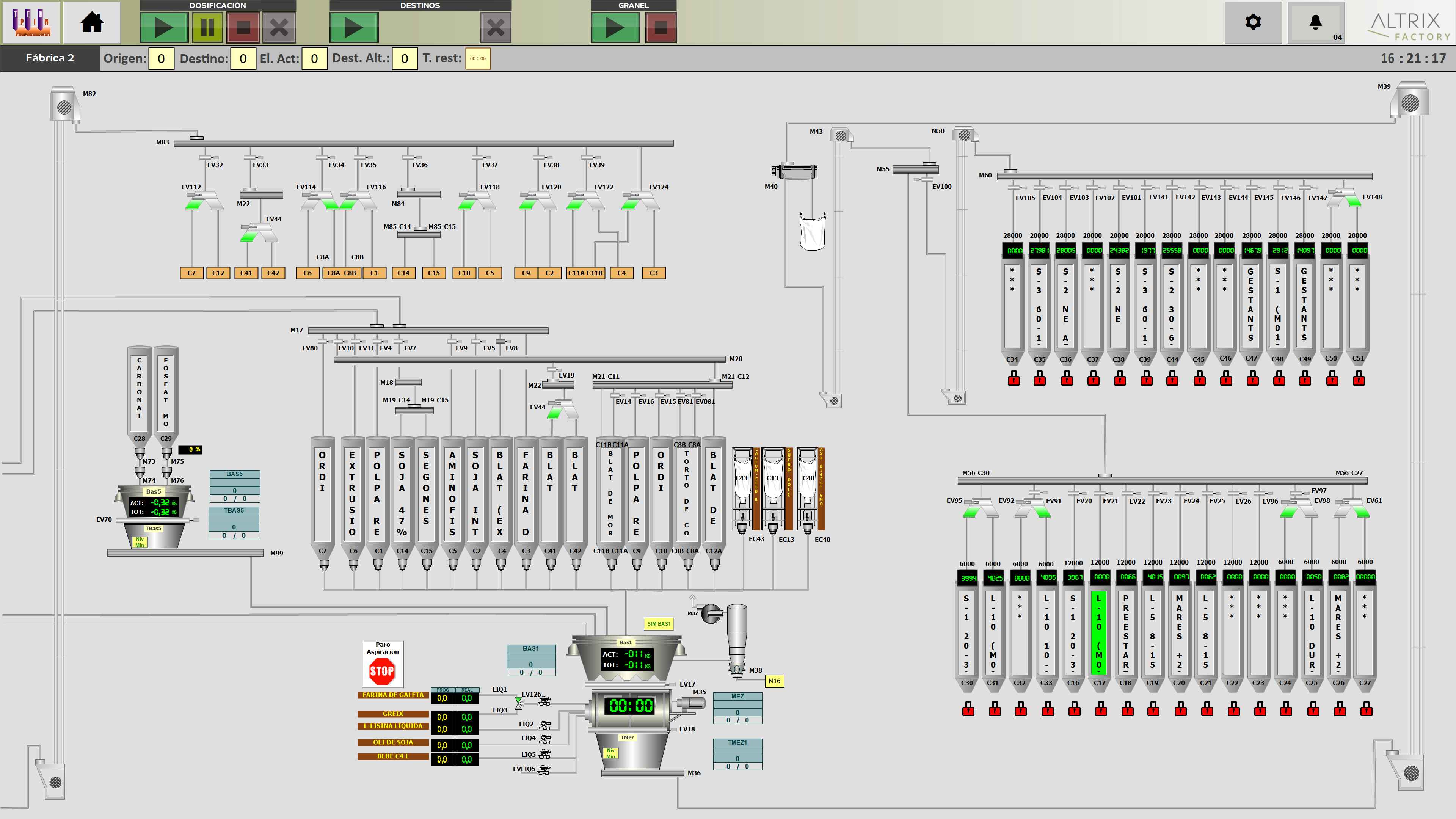This screenshot has height=819, width=1456.
Task: Click the Origen input field
Action: pos(161,58)
